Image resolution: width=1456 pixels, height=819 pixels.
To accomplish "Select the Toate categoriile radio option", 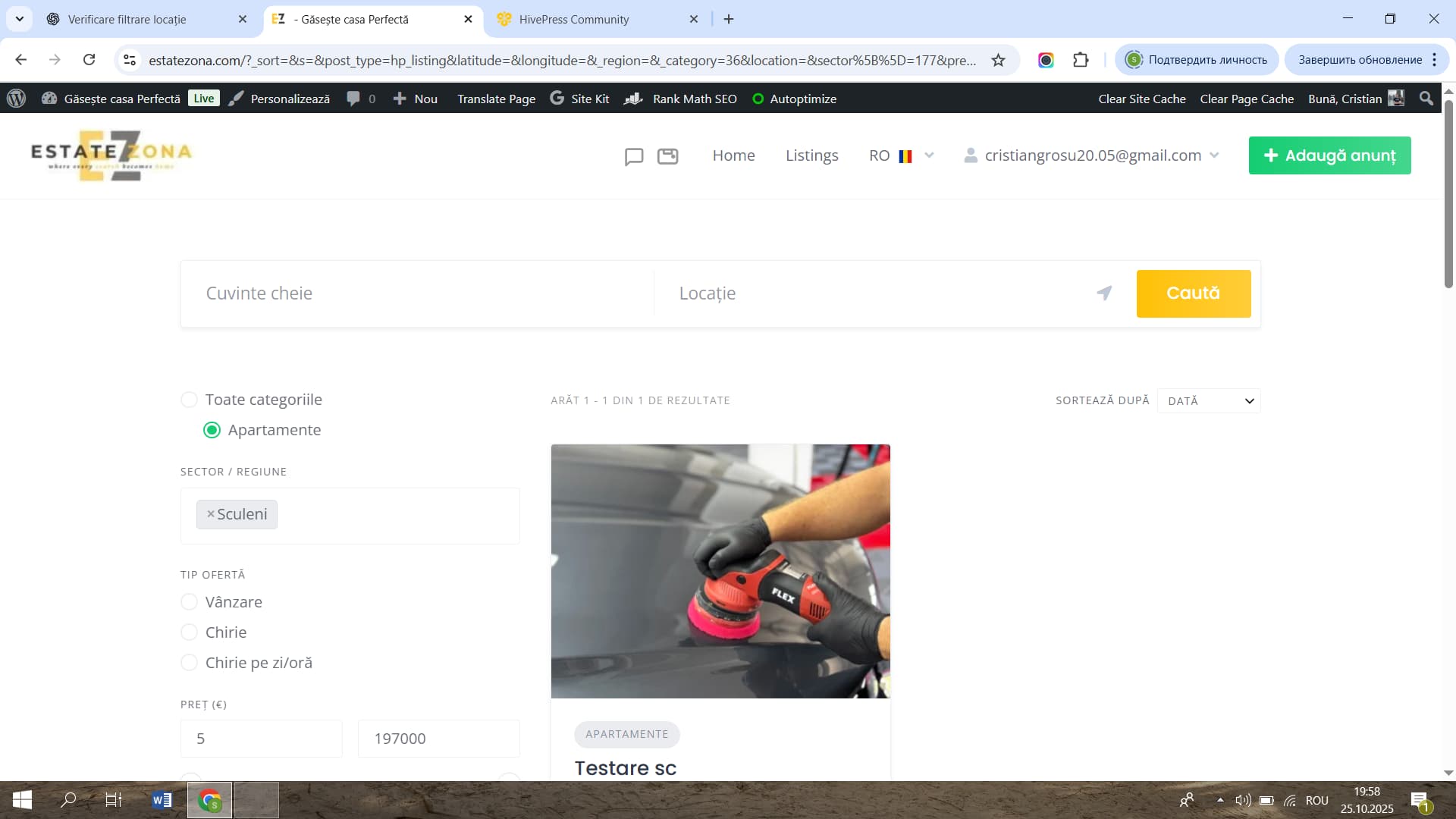I will pyautogui.click(x=189, y=400).
